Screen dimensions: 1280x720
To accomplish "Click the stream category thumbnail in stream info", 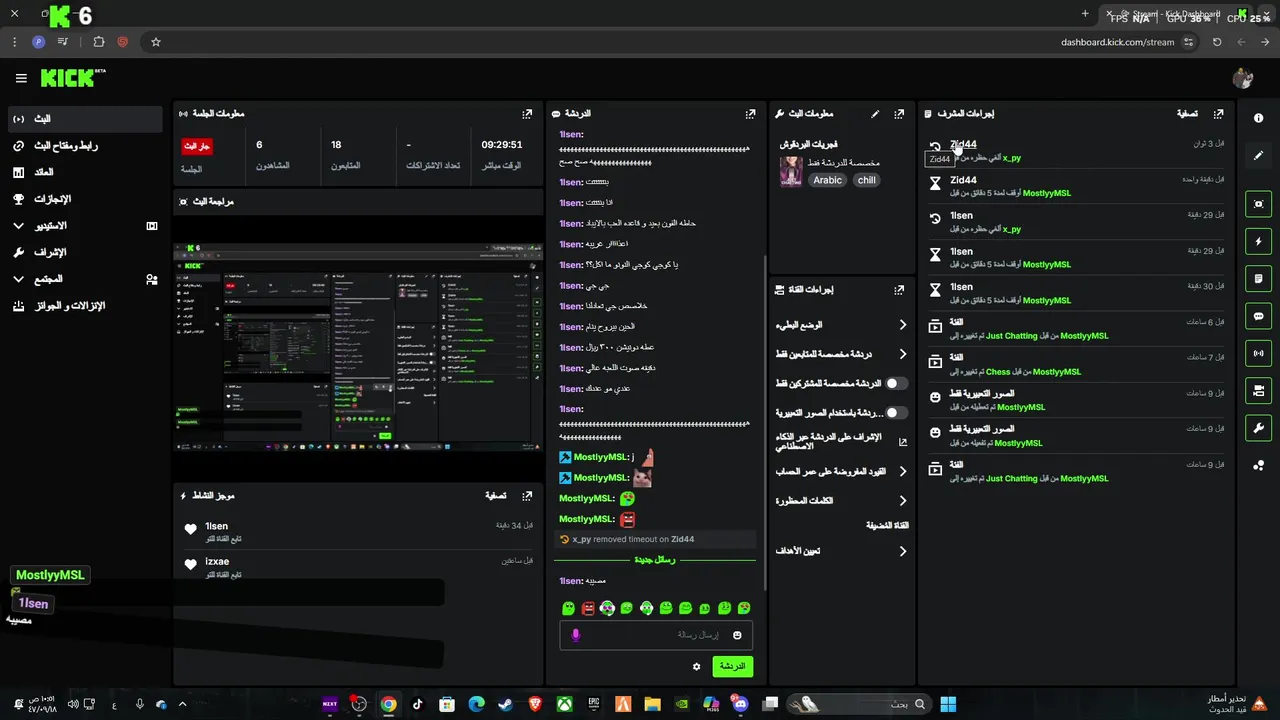I will (791, 171).
